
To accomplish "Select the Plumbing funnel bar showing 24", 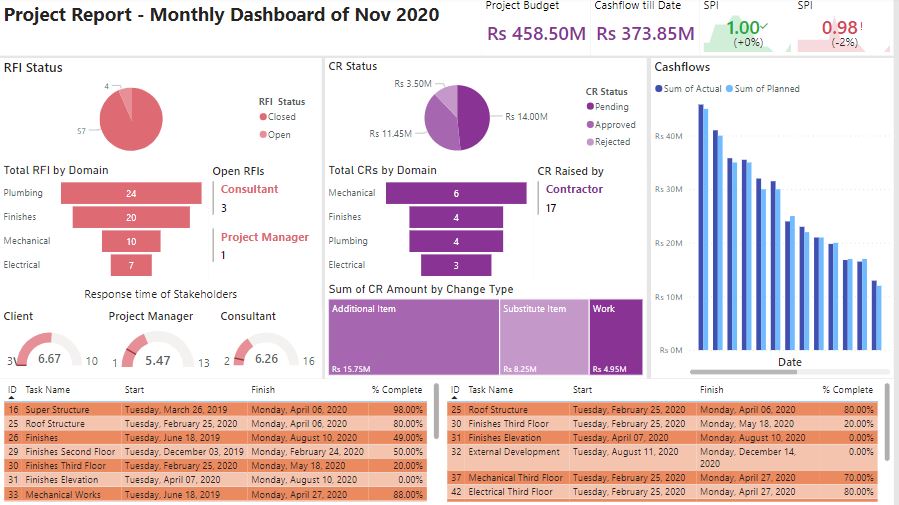I will pos(131,193).
